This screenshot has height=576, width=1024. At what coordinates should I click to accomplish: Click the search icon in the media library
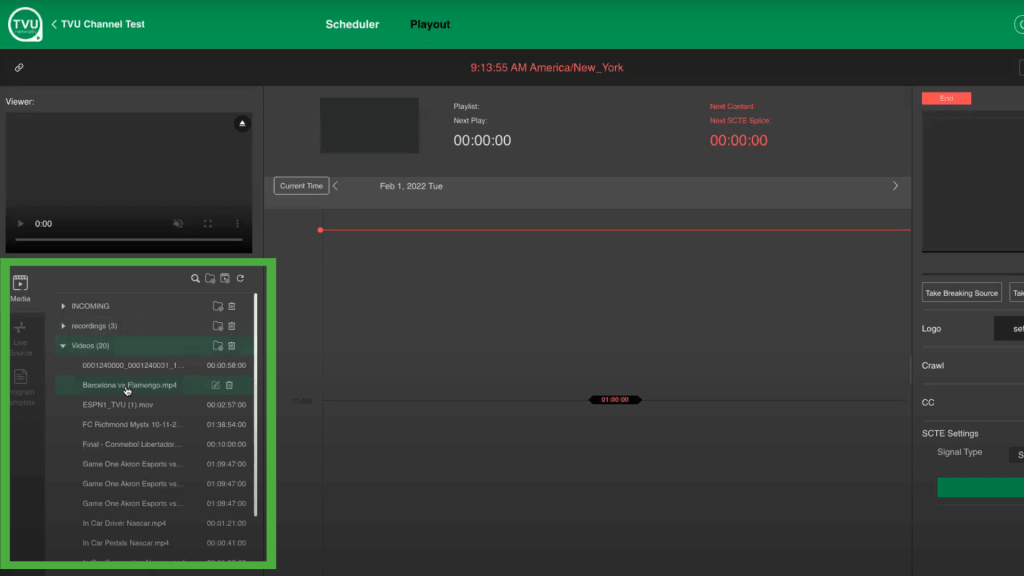tap(196, 279)
